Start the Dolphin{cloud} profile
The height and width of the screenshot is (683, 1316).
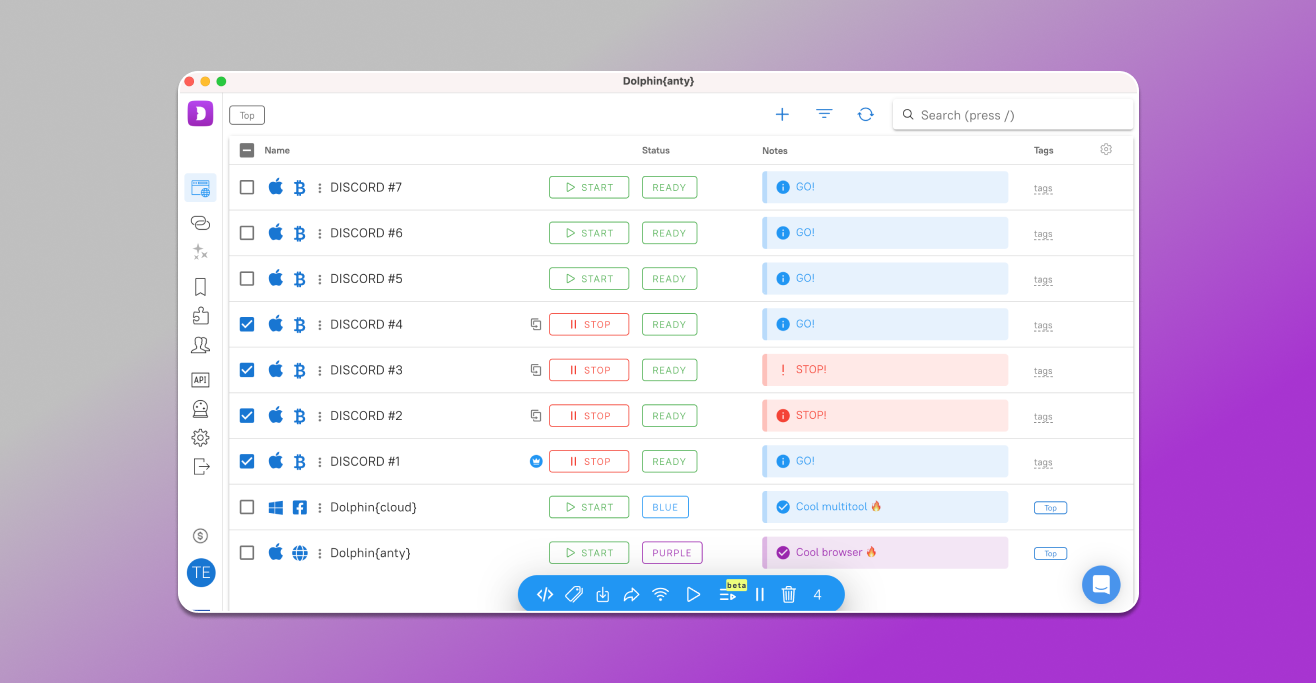click(589, 507)
